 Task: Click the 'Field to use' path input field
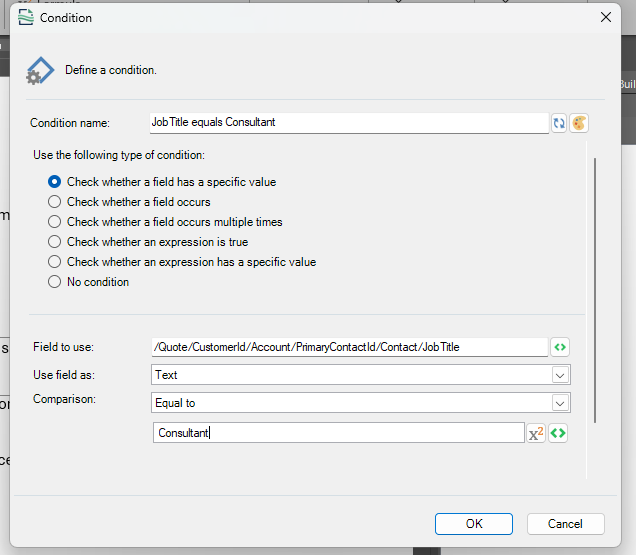(350, 347)
